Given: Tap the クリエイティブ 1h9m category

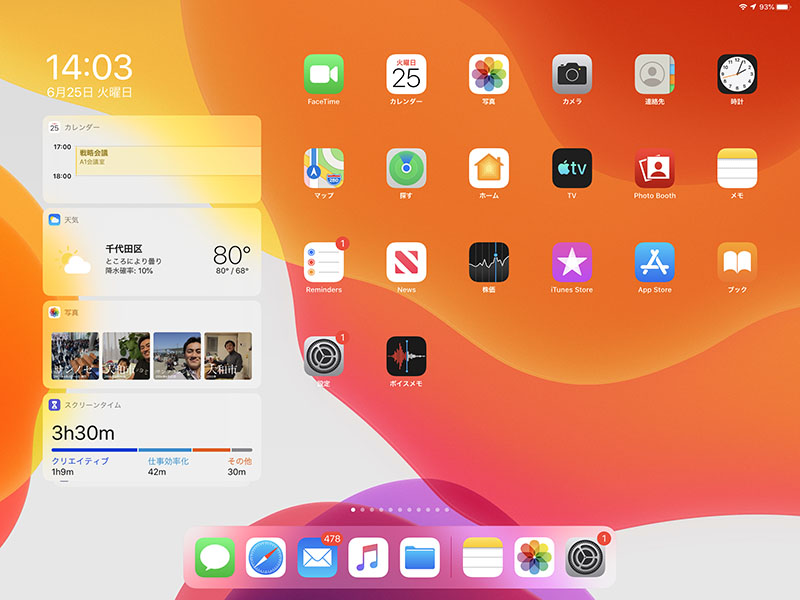Looking at the screenshot, I should [80, 466].
